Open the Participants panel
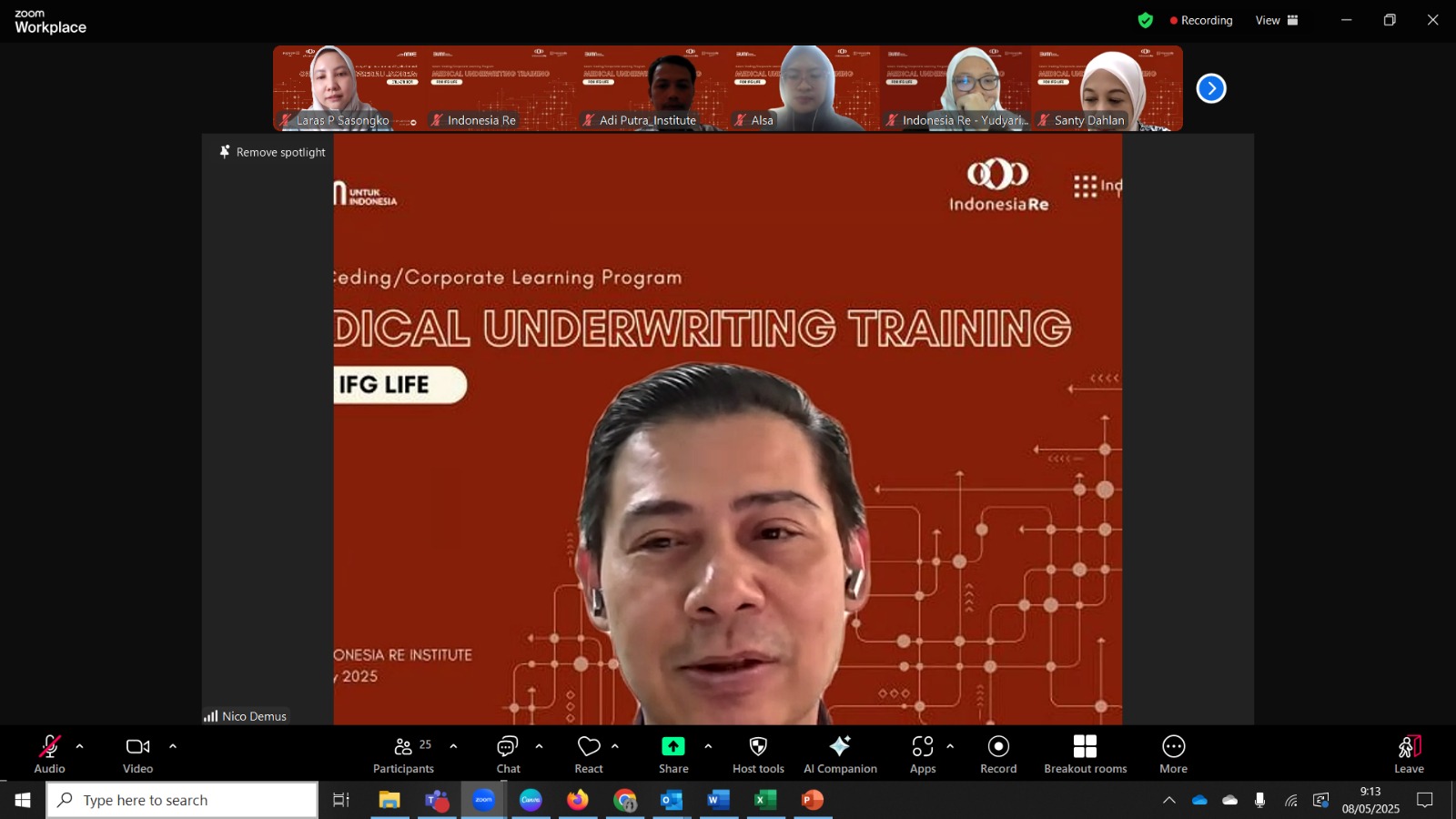 [x=403, y=754]
